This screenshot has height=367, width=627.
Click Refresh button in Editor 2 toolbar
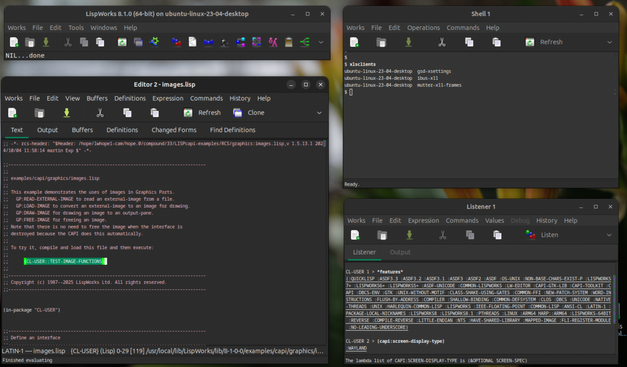click(x=202, y=113)
